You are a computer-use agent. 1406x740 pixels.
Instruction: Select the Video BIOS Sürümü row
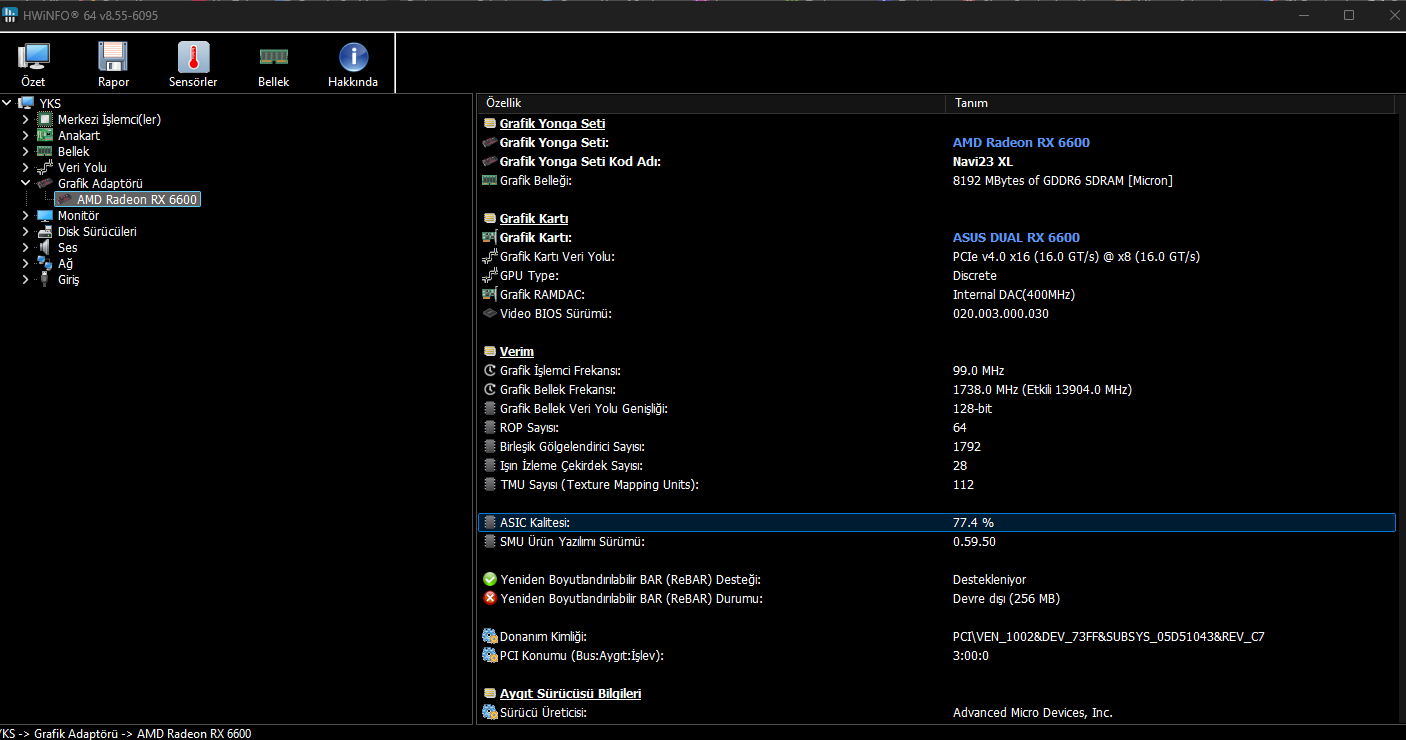(x=937, y=313)
